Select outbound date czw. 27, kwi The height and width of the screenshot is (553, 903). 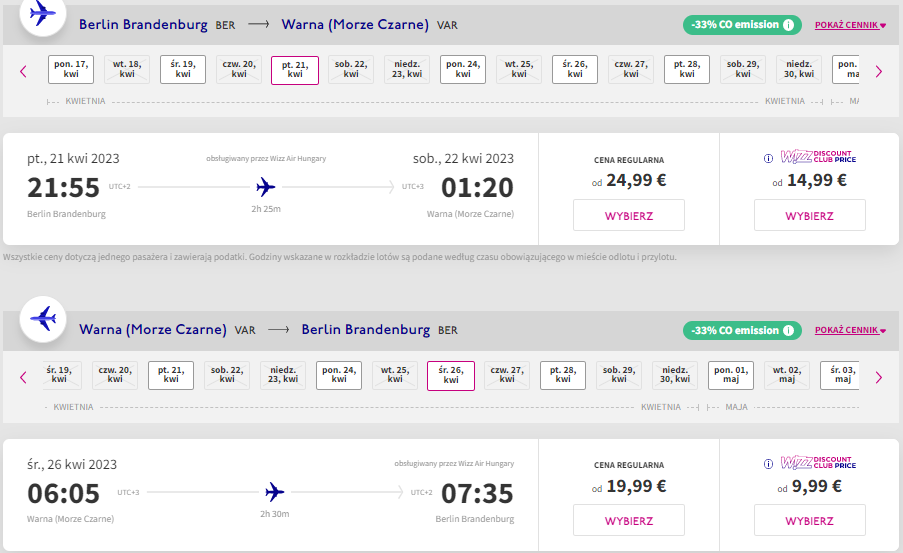tap(631, 70)
